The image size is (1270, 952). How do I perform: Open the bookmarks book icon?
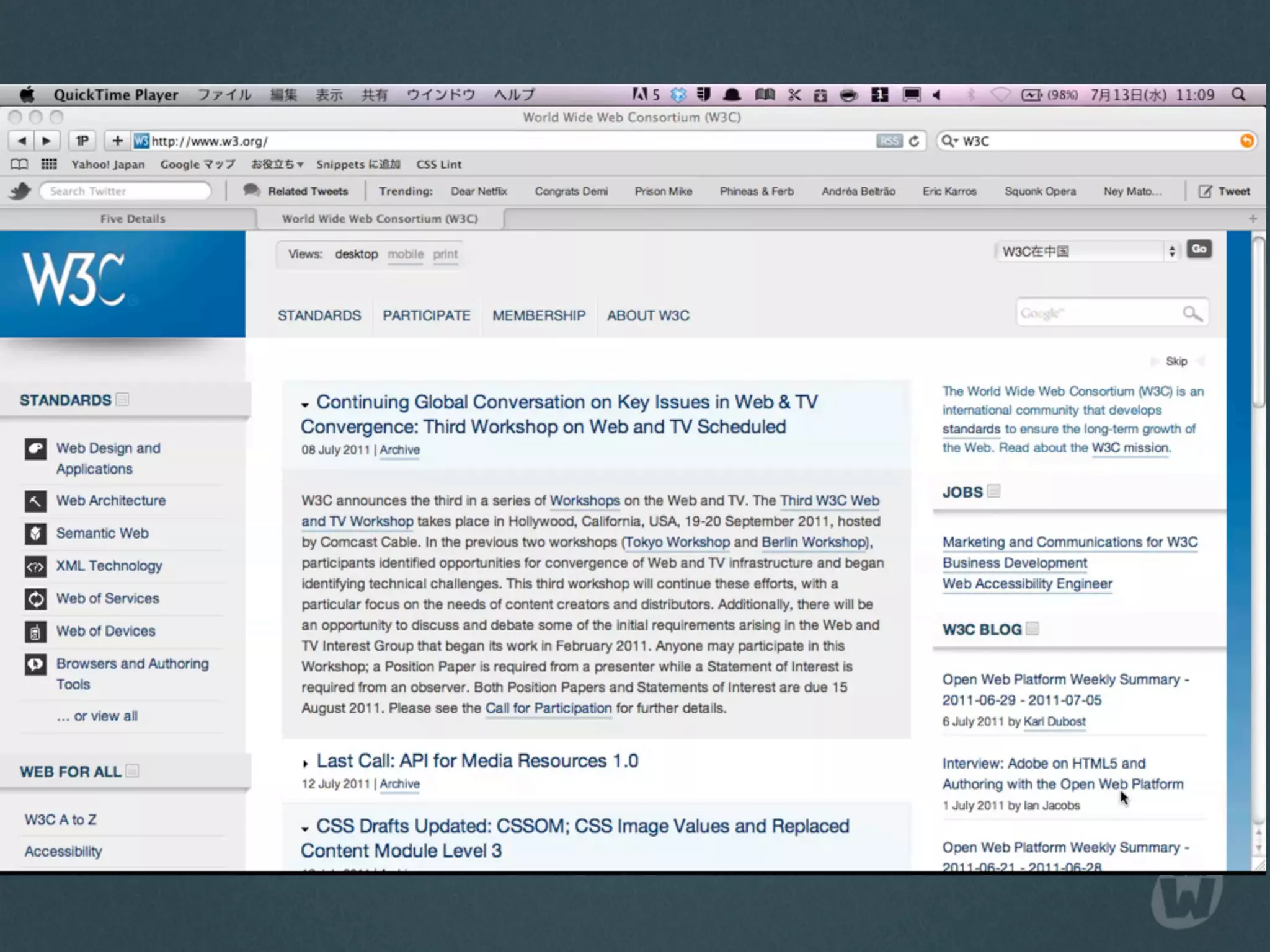pos(19,164)
